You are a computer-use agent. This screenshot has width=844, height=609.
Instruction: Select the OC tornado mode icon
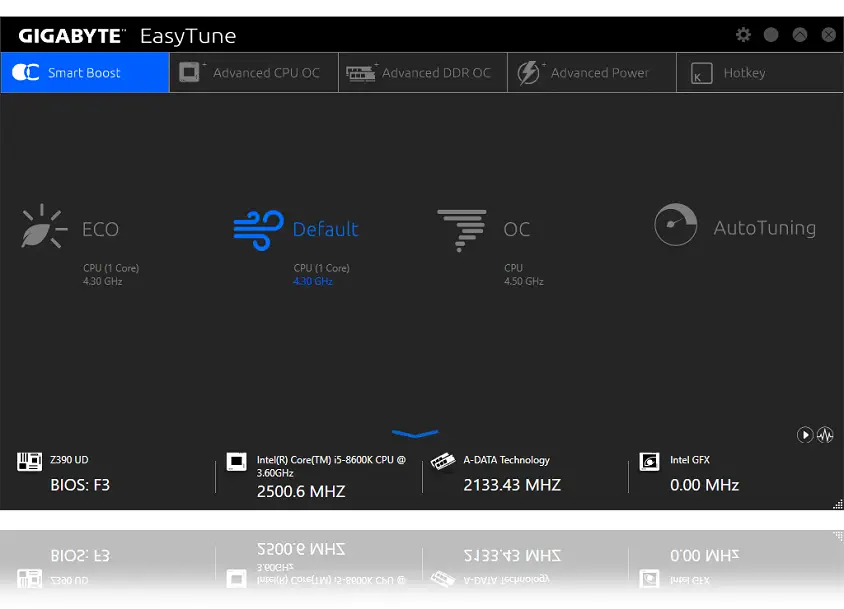(x=462, y=230)
